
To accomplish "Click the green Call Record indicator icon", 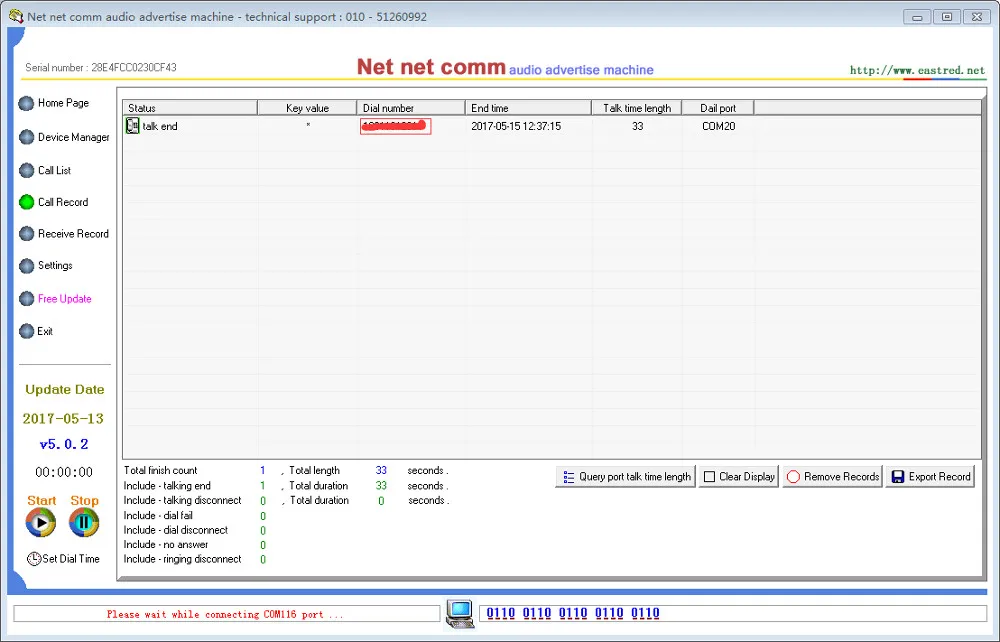I will [26, 202].
